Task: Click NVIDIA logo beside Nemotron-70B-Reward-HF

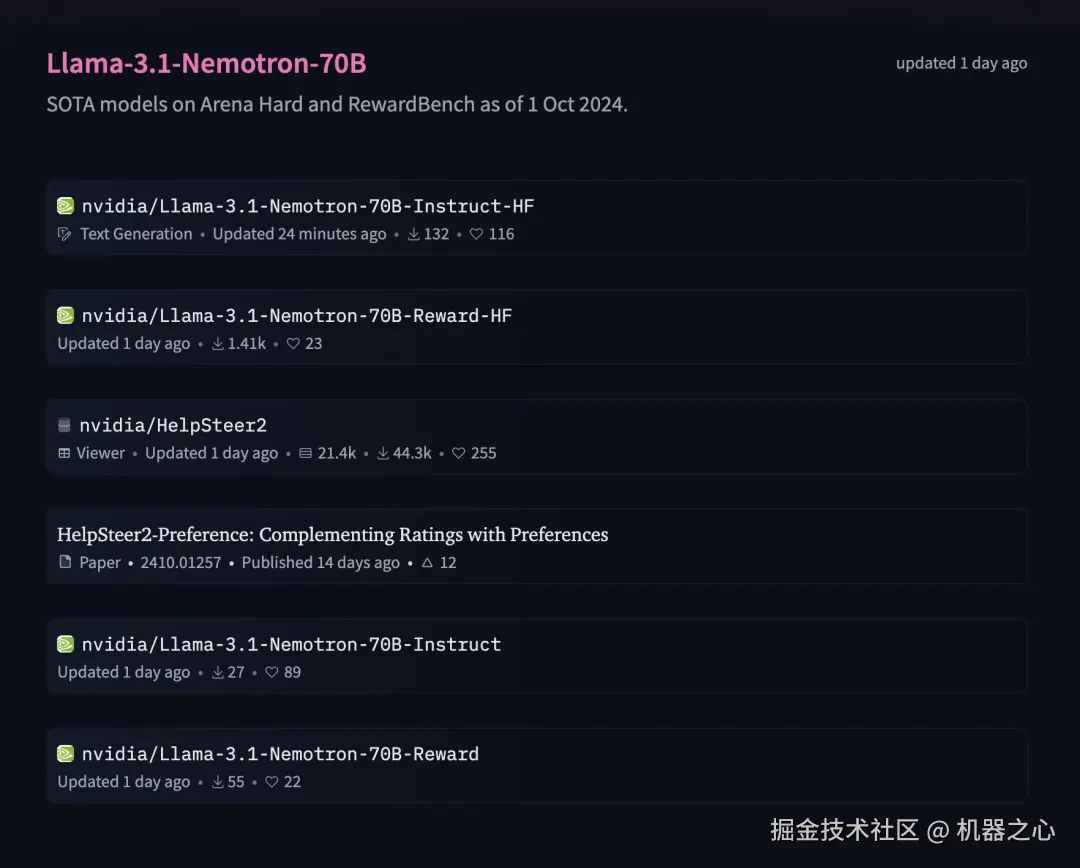Action: [x=65, y=316]
